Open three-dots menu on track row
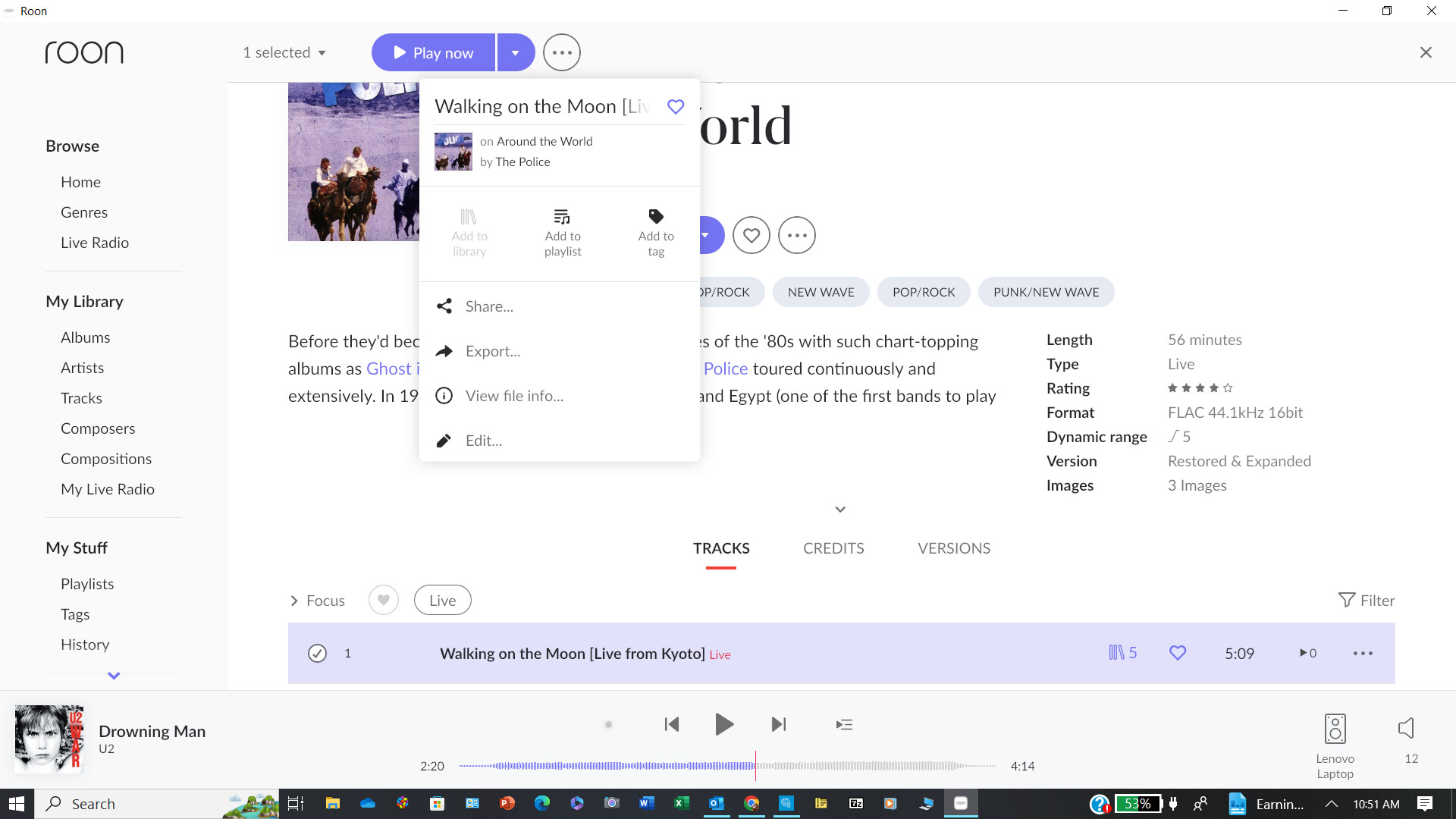1456x819 pixels. coord(1363,654)
